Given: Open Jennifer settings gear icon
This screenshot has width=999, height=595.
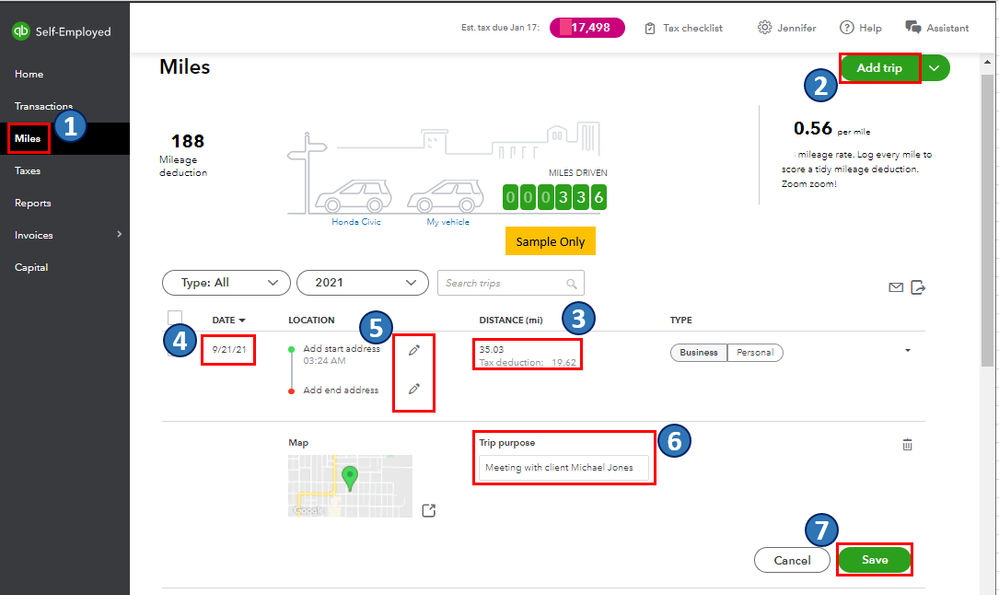Looking at the screenshot, I should click(764, 27).
